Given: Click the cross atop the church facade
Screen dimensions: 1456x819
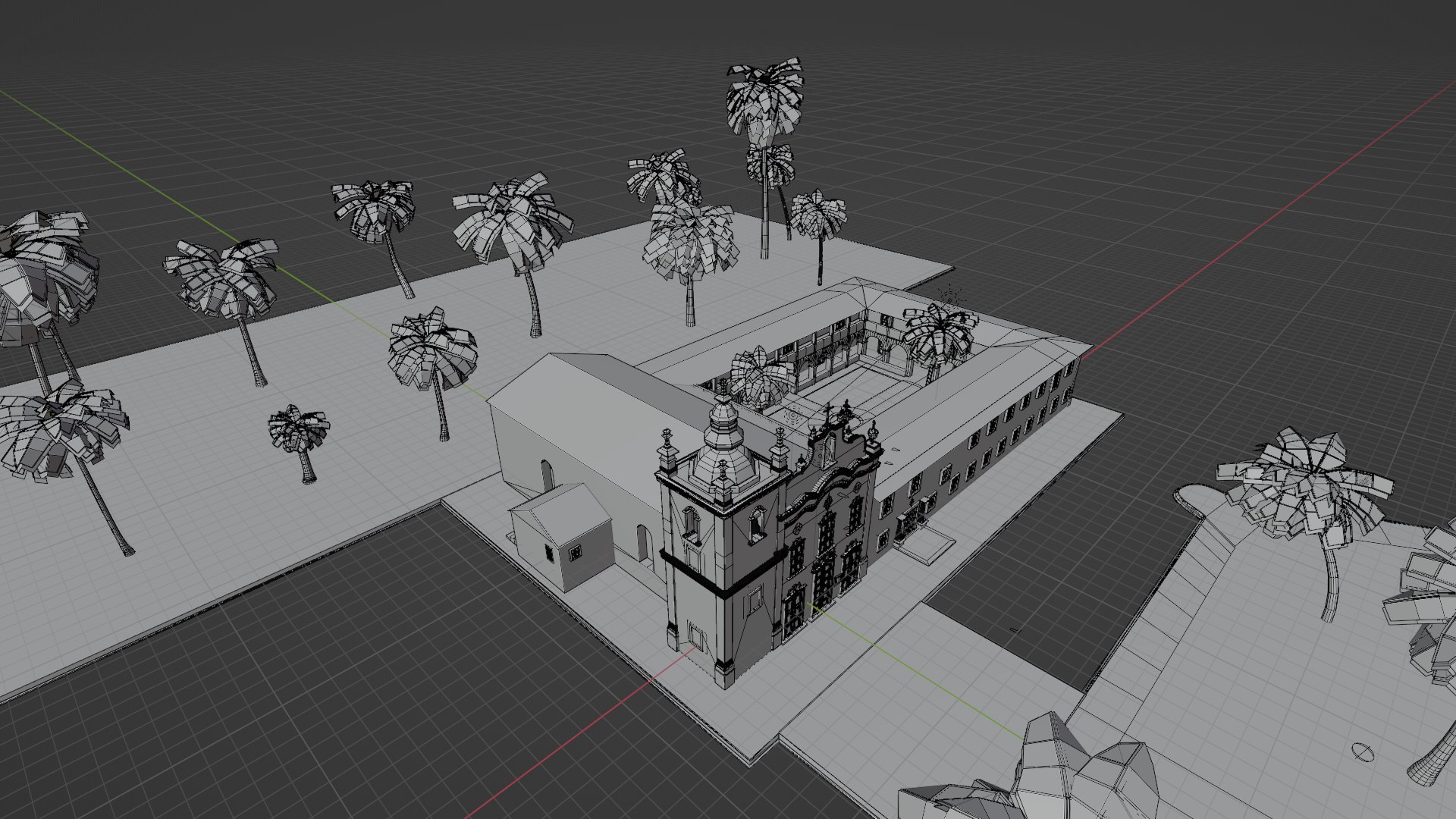Looking at the screenshot, I should click(829, 414).
